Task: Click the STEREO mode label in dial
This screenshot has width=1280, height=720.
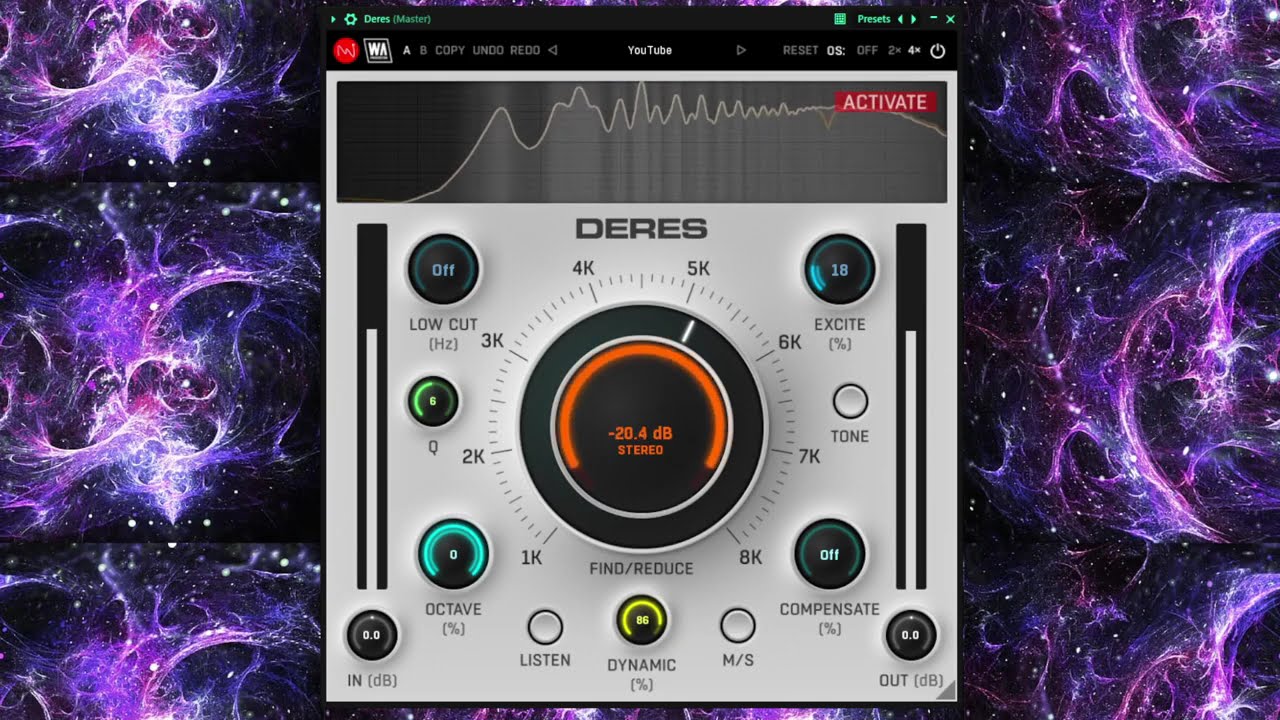Action: (641, 450)
